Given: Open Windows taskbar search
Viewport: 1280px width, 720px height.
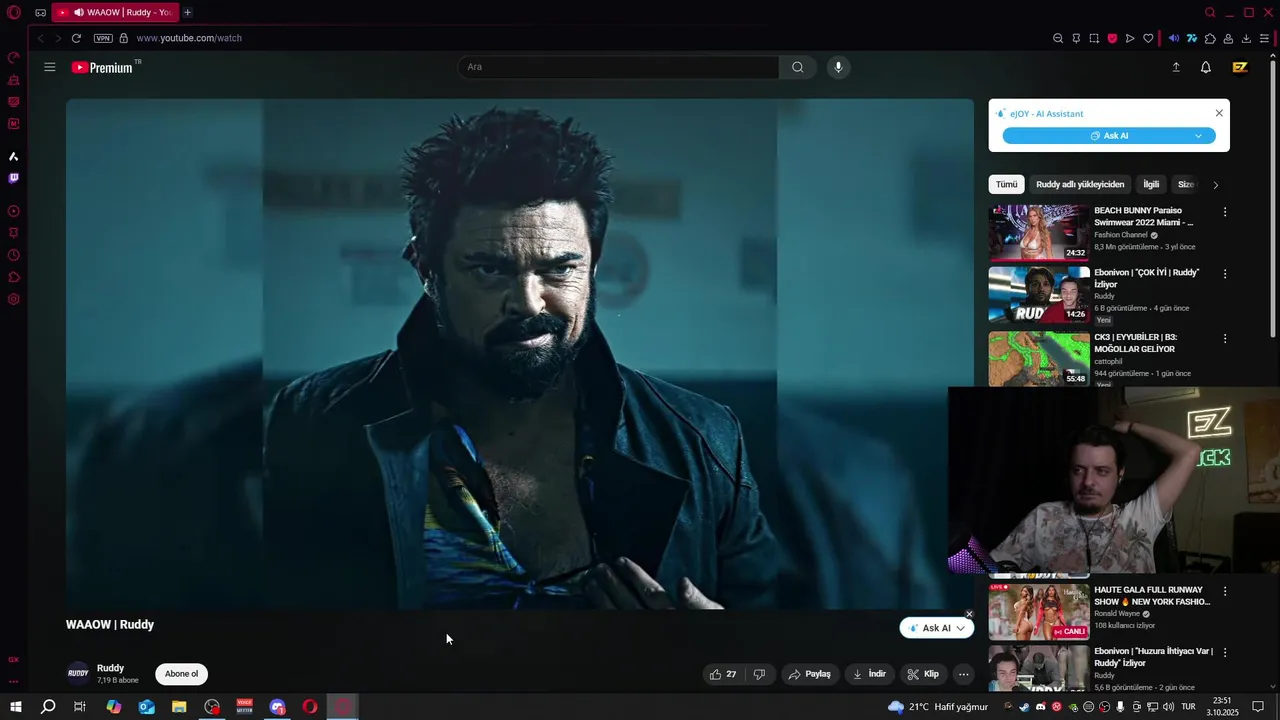Looking at the screenshot, I should (48, 707).
